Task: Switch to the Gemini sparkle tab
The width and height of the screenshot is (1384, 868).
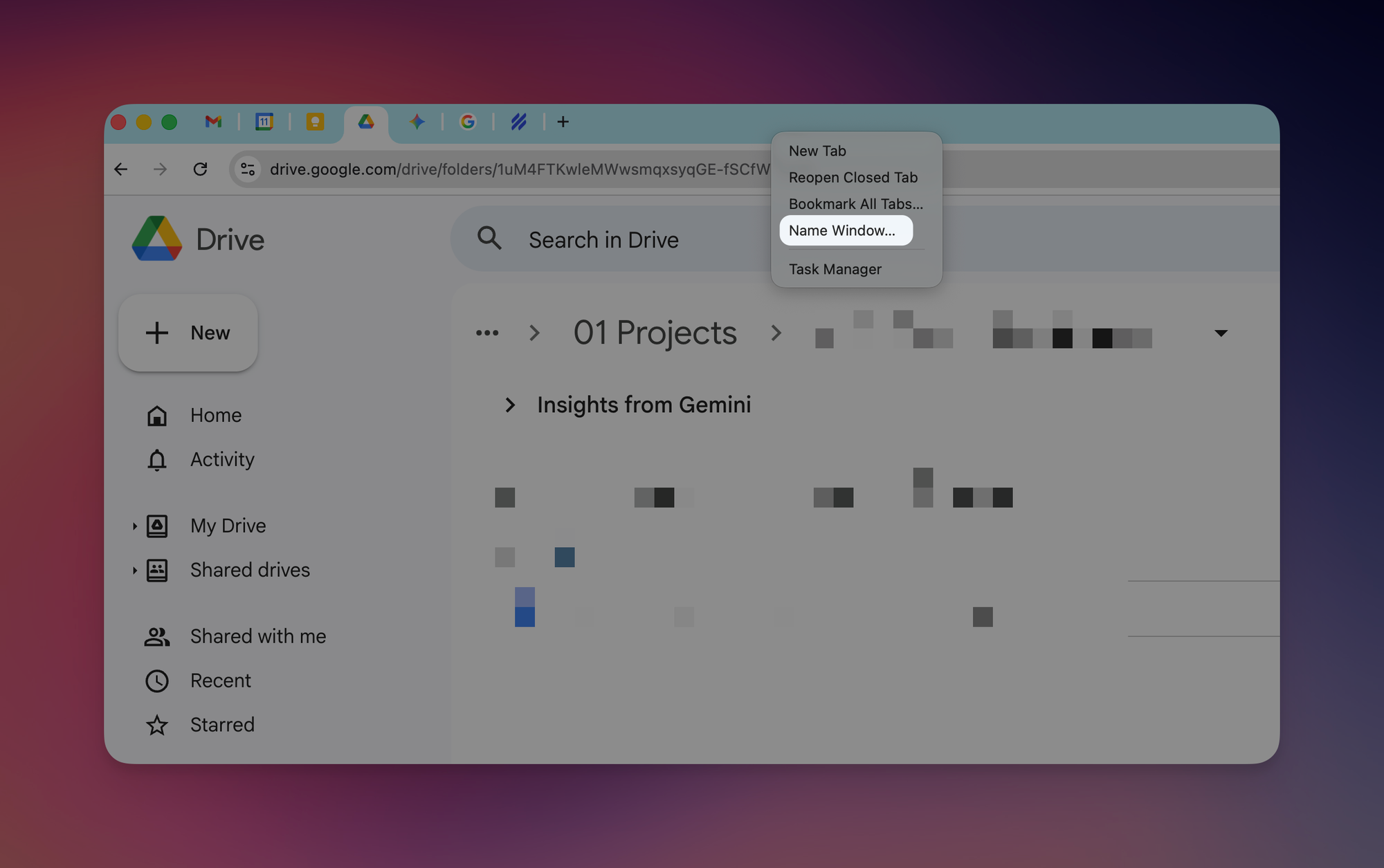Action: [x=417, y=122]
